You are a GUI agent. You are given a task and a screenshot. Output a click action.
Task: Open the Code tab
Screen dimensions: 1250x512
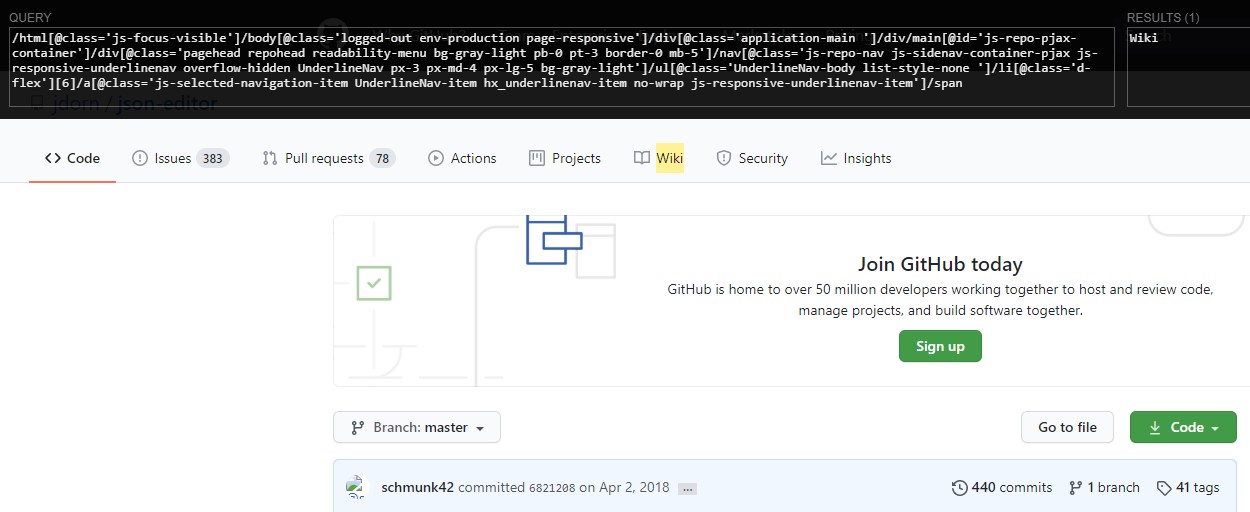pyautogui.click(x=72, y=158)
